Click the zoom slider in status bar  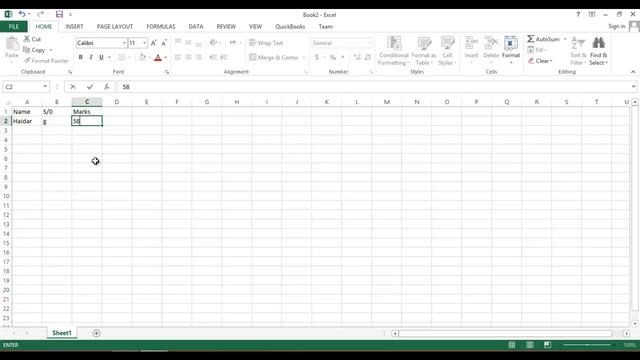pos(587,345)
